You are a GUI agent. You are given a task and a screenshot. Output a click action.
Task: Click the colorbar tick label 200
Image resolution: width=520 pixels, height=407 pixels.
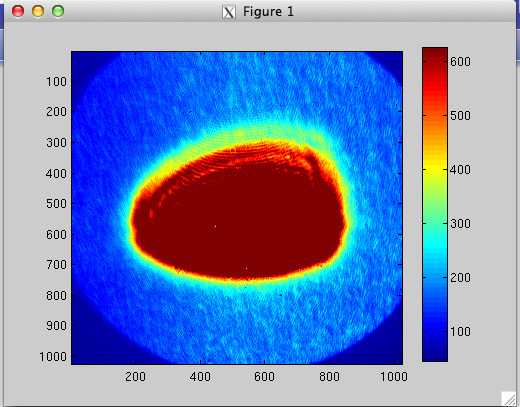pyautogui.click(x=461, y=277)
